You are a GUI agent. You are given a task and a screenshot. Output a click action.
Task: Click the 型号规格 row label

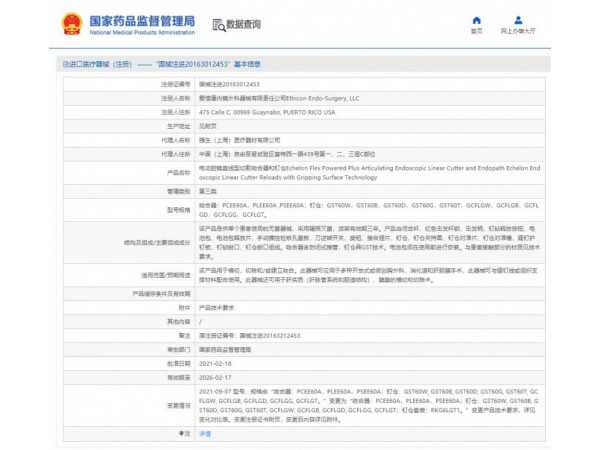[179, 210]
